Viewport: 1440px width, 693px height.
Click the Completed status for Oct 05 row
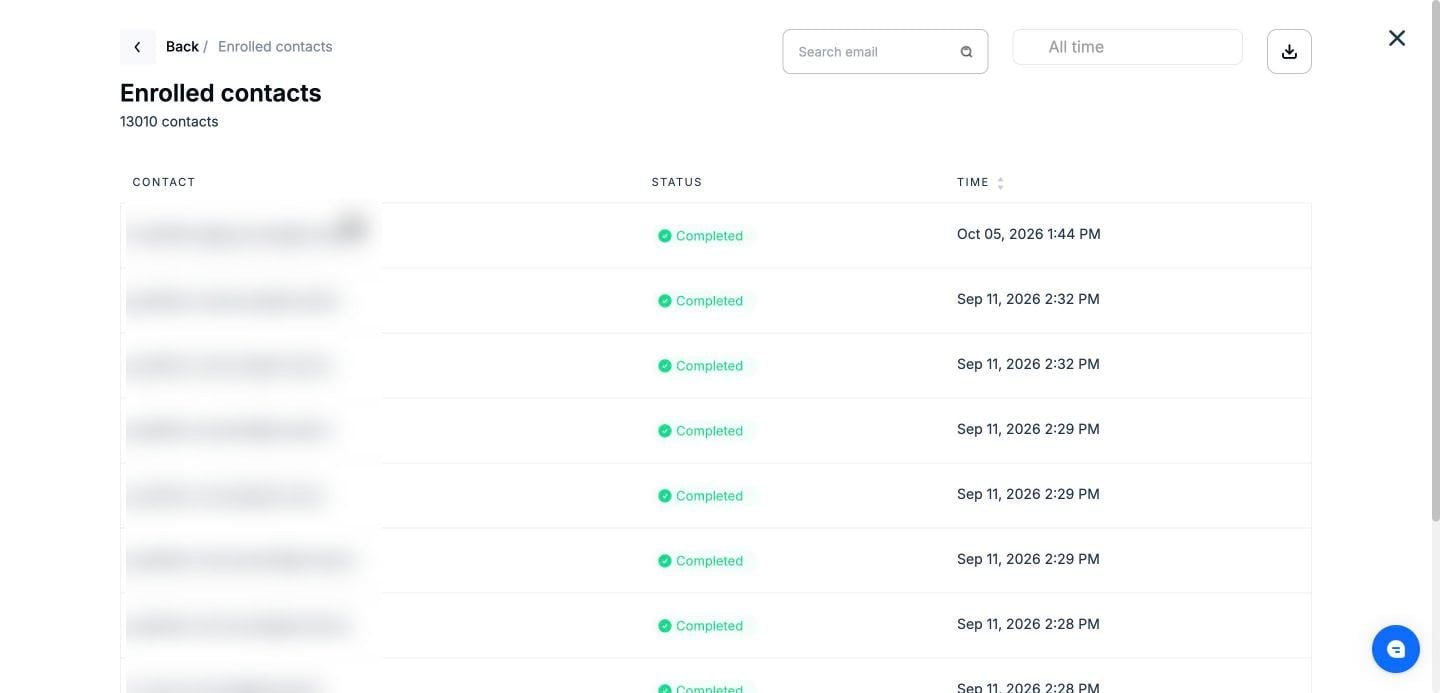coord(700,236)
